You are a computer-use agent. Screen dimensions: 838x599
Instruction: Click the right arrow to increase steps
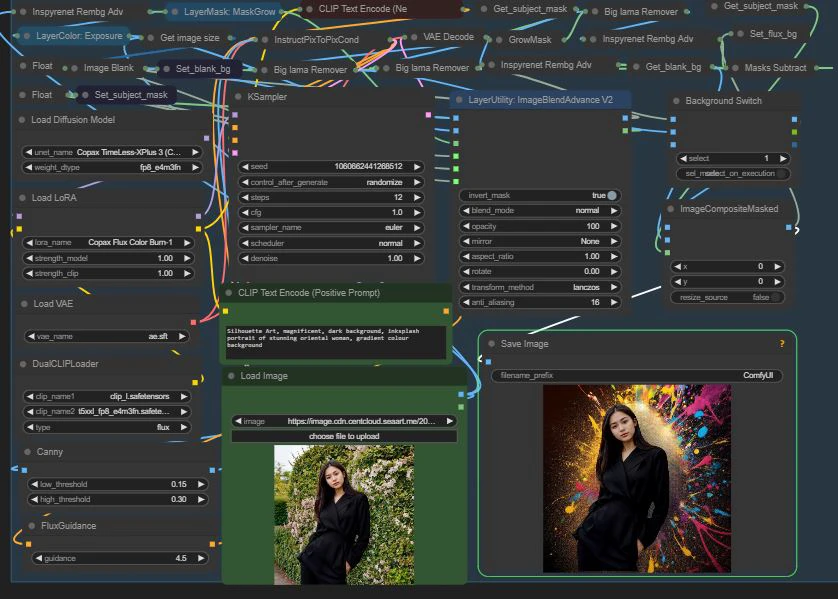point(417,198)
